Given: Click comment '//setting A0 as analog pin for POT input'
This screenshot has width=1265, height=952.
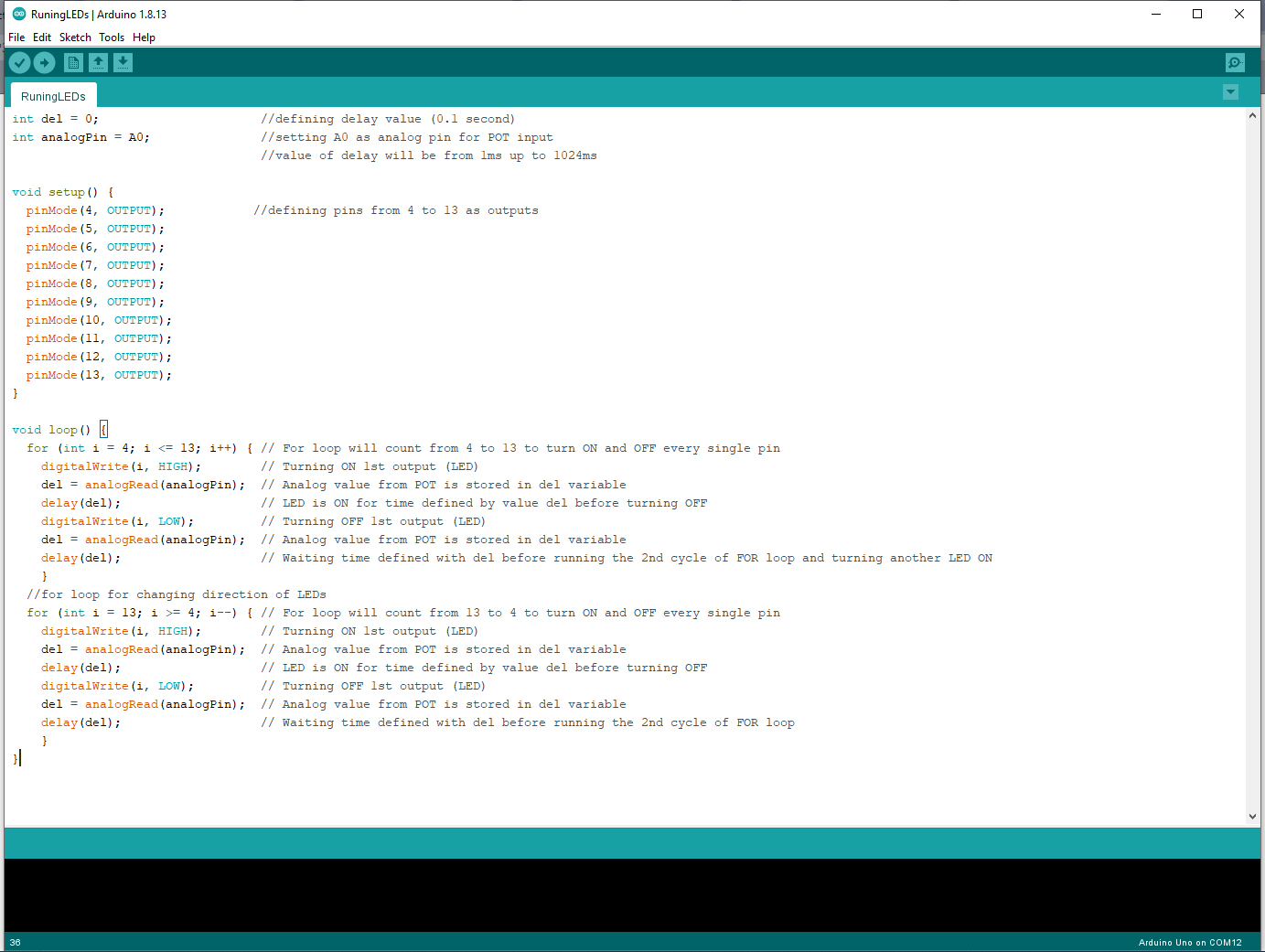Looking at the screenshot, I should tap(407, 137).
